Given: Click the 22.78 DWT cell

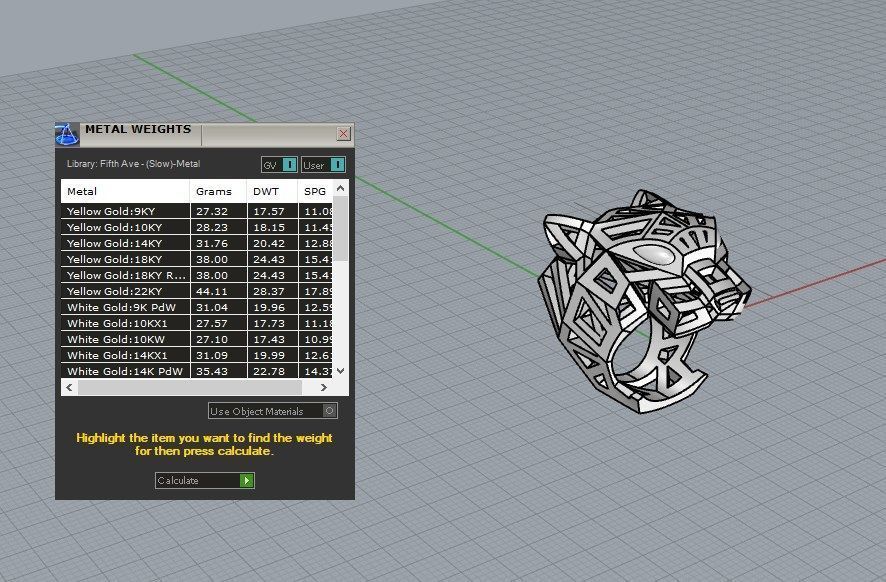Looking at the screenshot, I should (272, 371).
